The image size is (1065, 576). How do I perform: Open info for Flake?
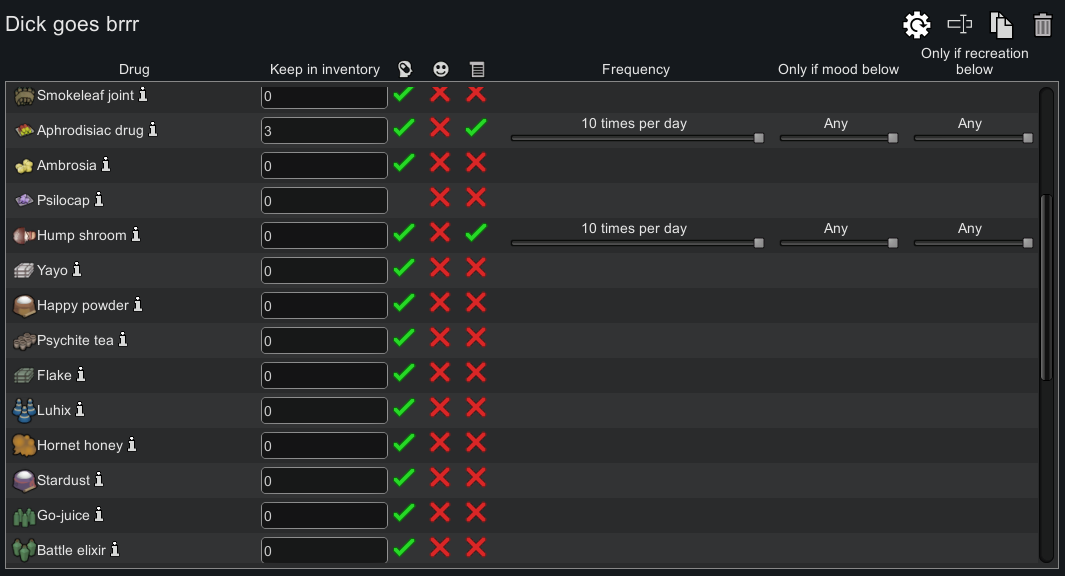81,374
